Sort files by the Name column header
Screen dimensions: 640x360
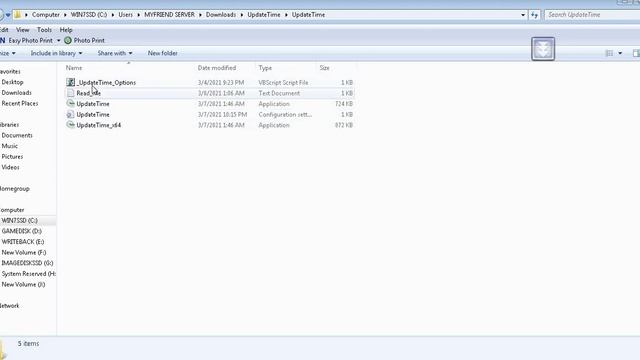tap(74, 68)
